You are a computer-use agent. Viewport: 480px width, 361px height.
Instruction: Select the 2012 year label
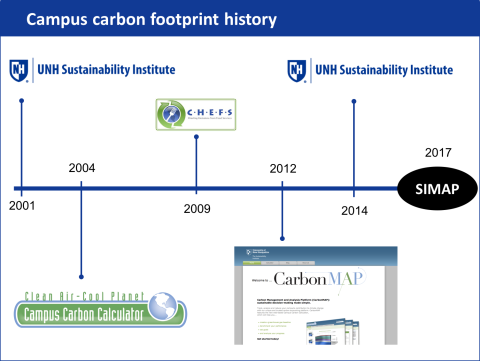[x=283, y=169]
